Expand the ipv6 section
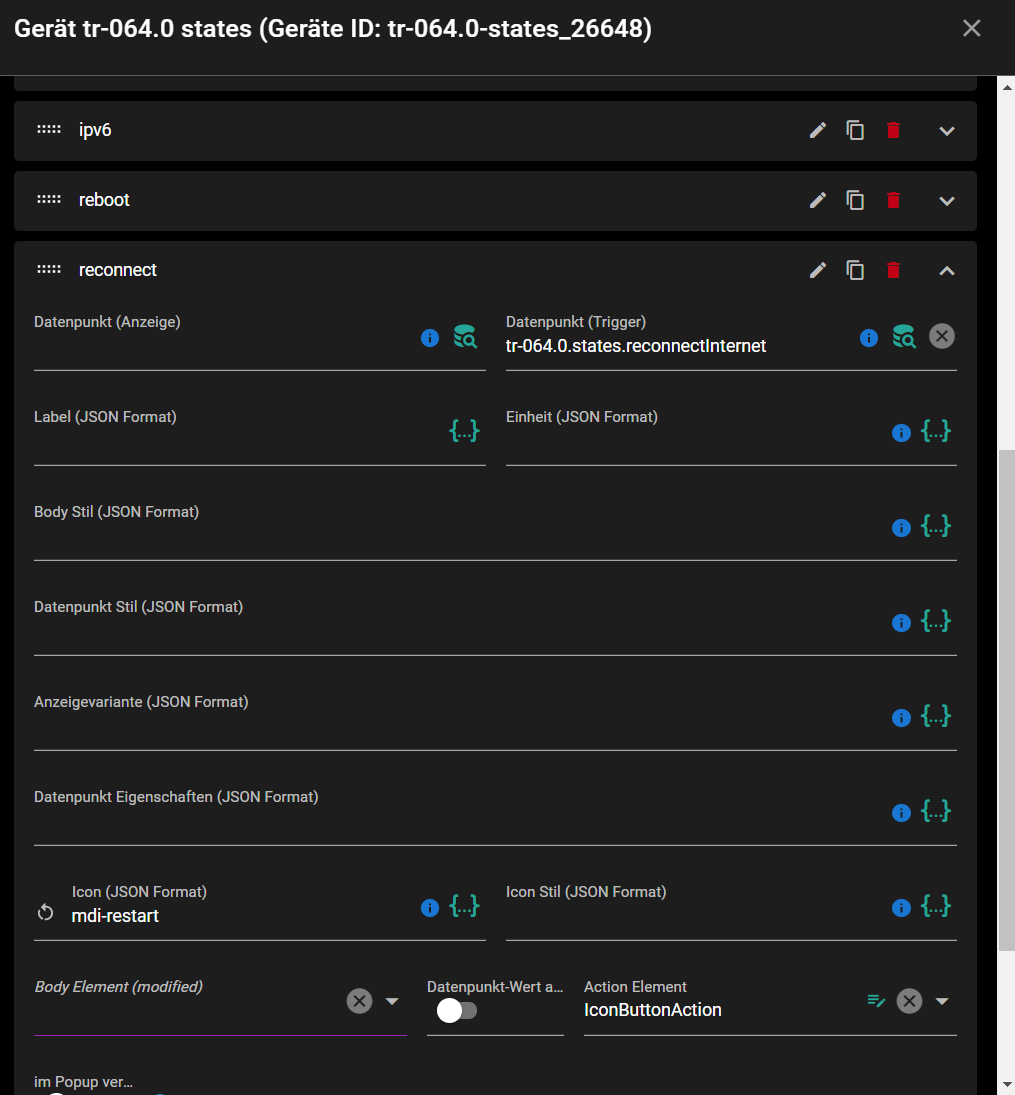The width and height of the screenshot is (1015, 1095). click(947, 131)
